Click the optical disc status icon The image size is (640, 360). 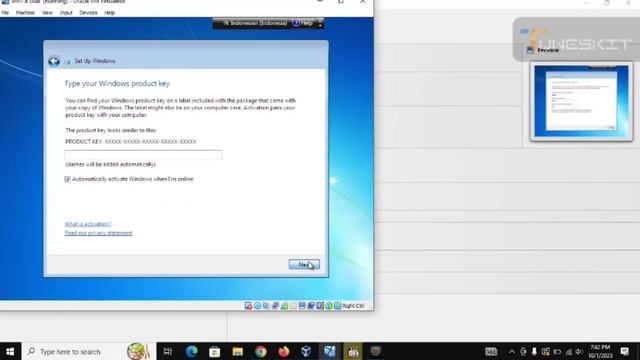(x=257, y=306)
